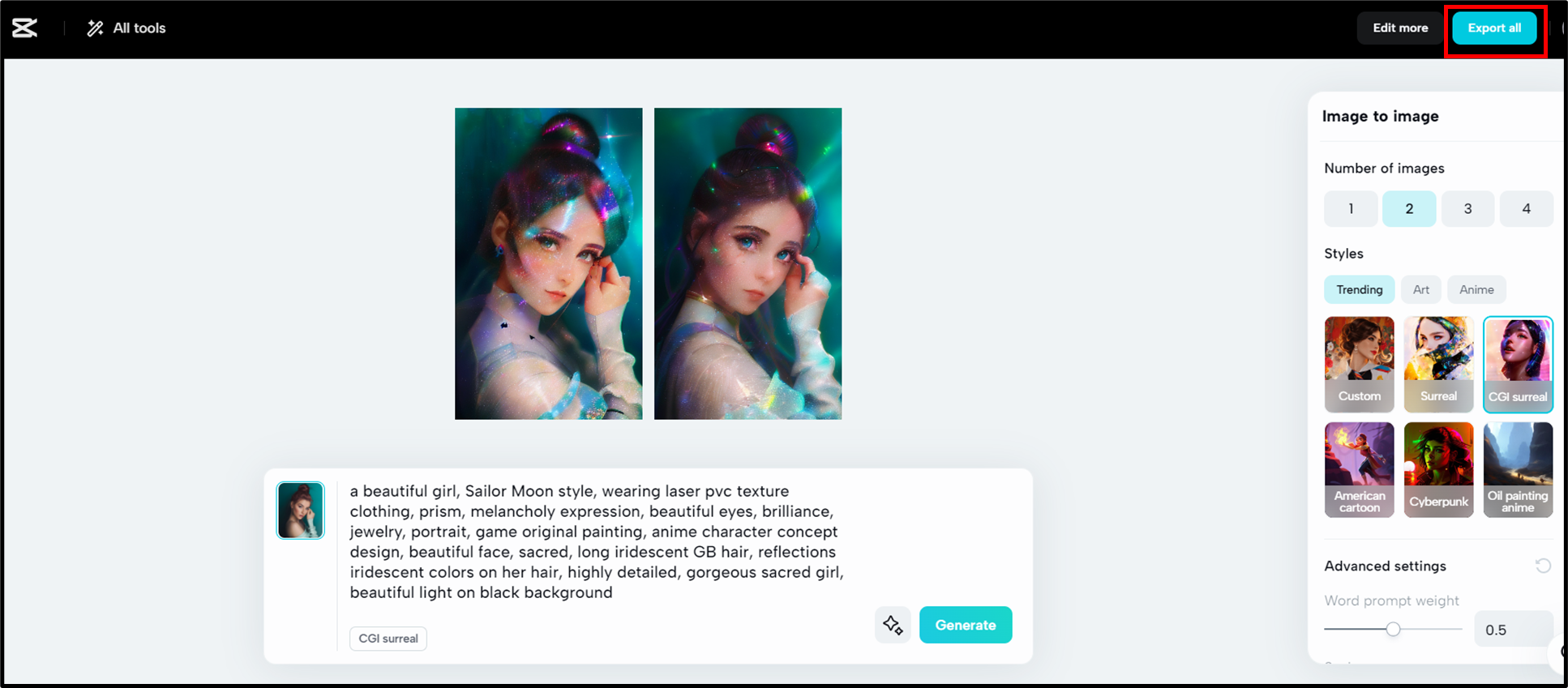Switch to the Anime styles tab

[x=1476, y=289]
